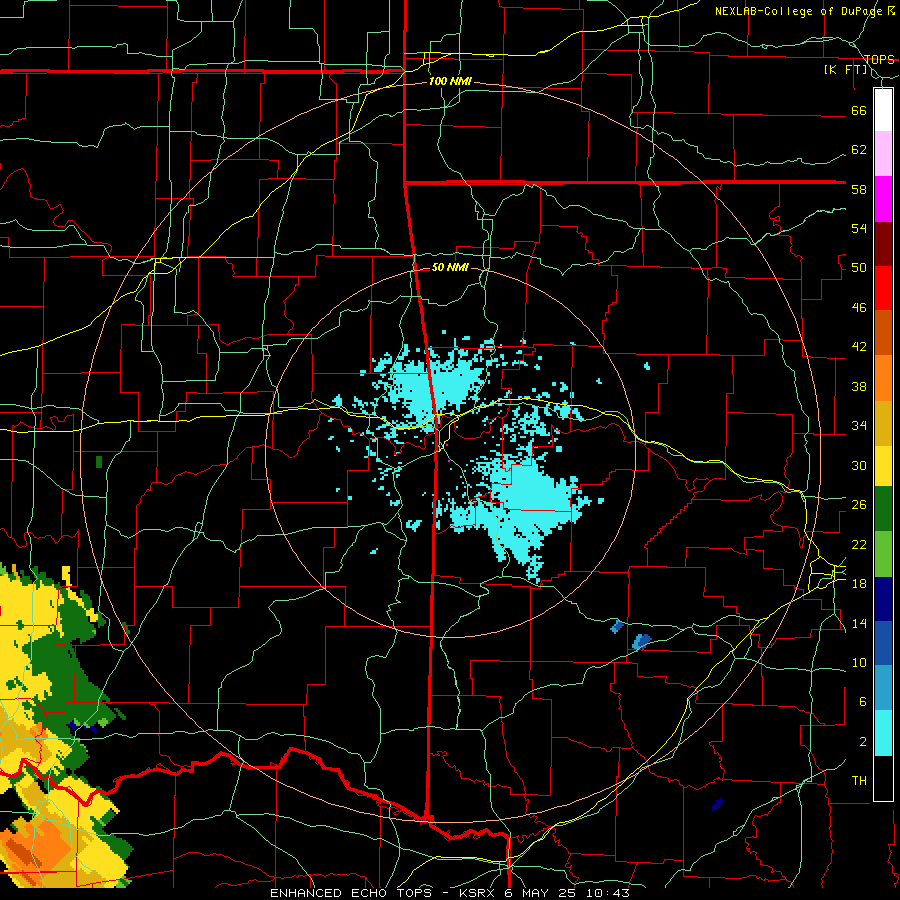
Task: Click the TH threshold legend label
Action: (x=859, y=781)
